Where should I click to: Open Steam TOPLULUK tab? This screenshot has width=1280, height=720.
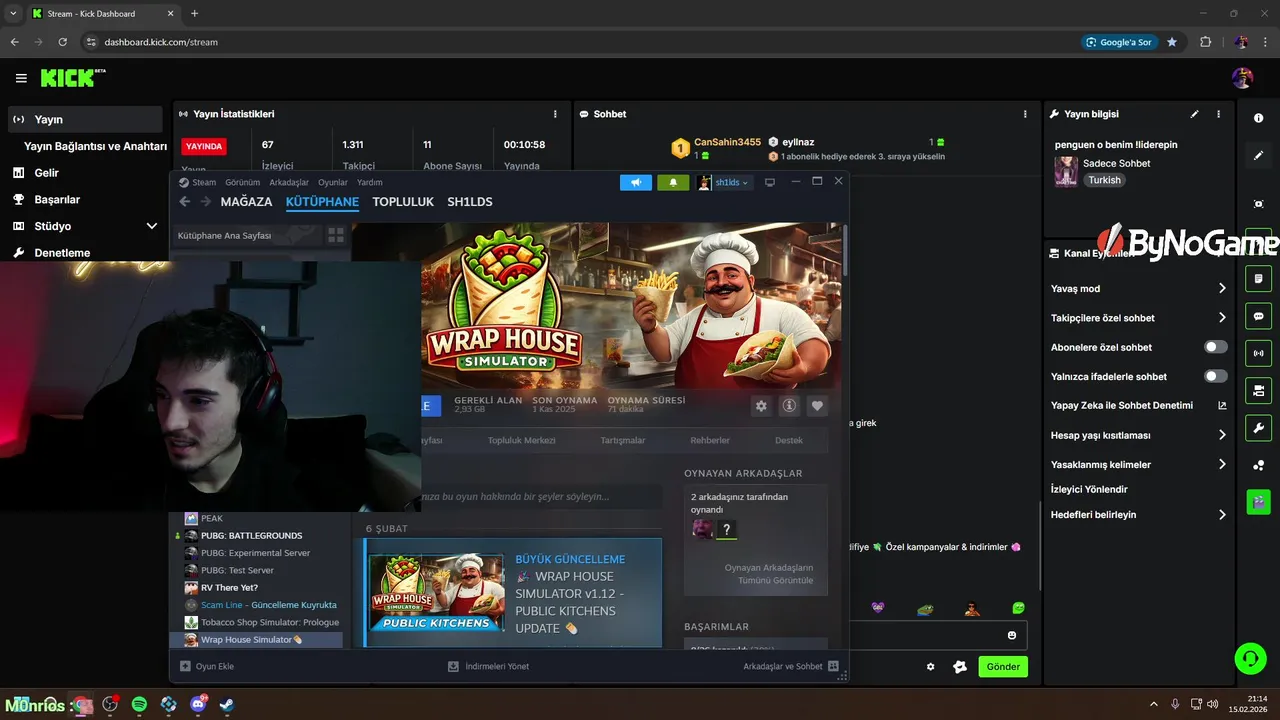(x=403, y=202)
